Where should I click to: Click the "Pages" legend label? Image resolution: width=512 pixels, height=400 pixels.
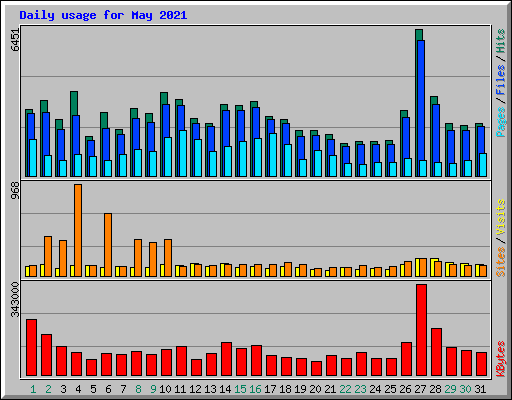(x=500, y=122)
